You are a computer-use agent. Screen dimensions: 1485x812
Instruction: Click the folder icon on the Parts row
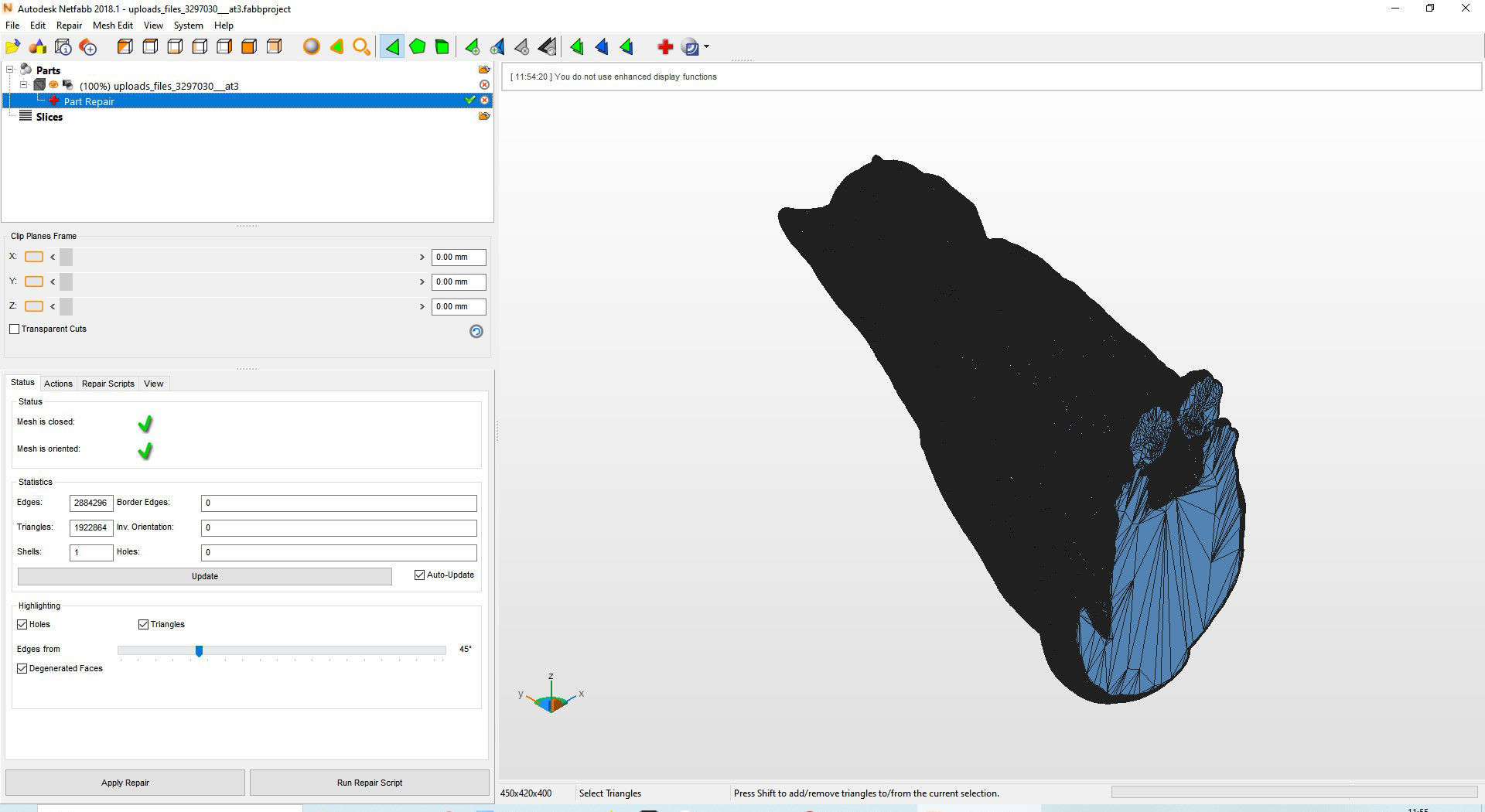click(x=484, y=70)
